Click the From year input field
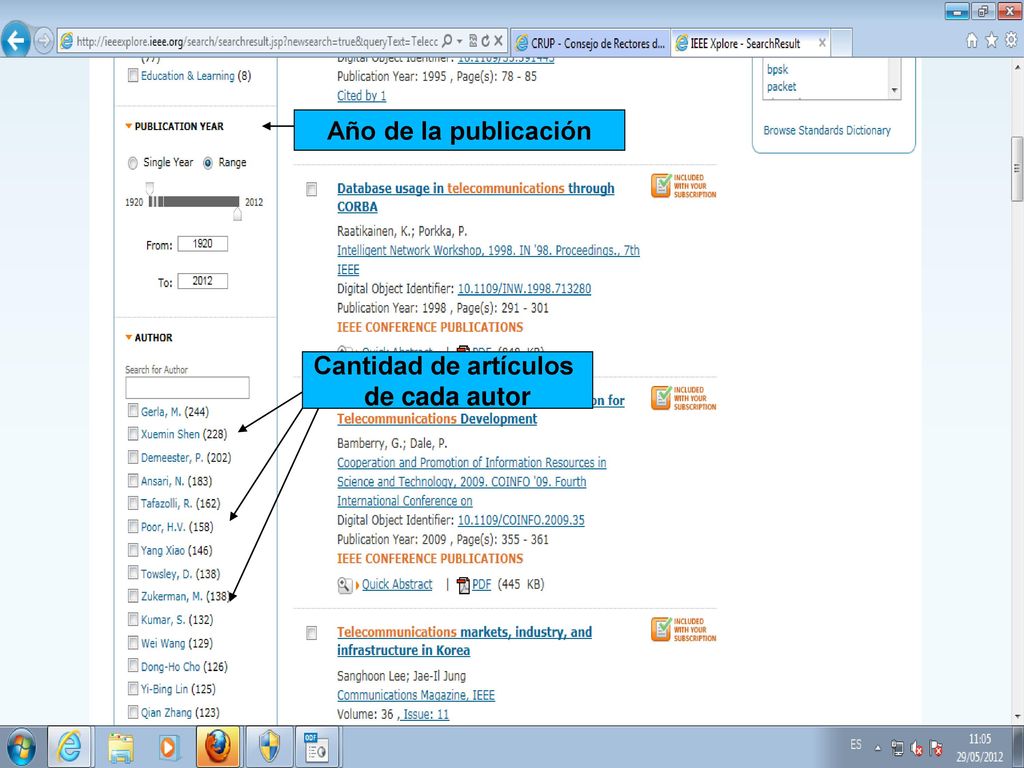 (202, 244)
